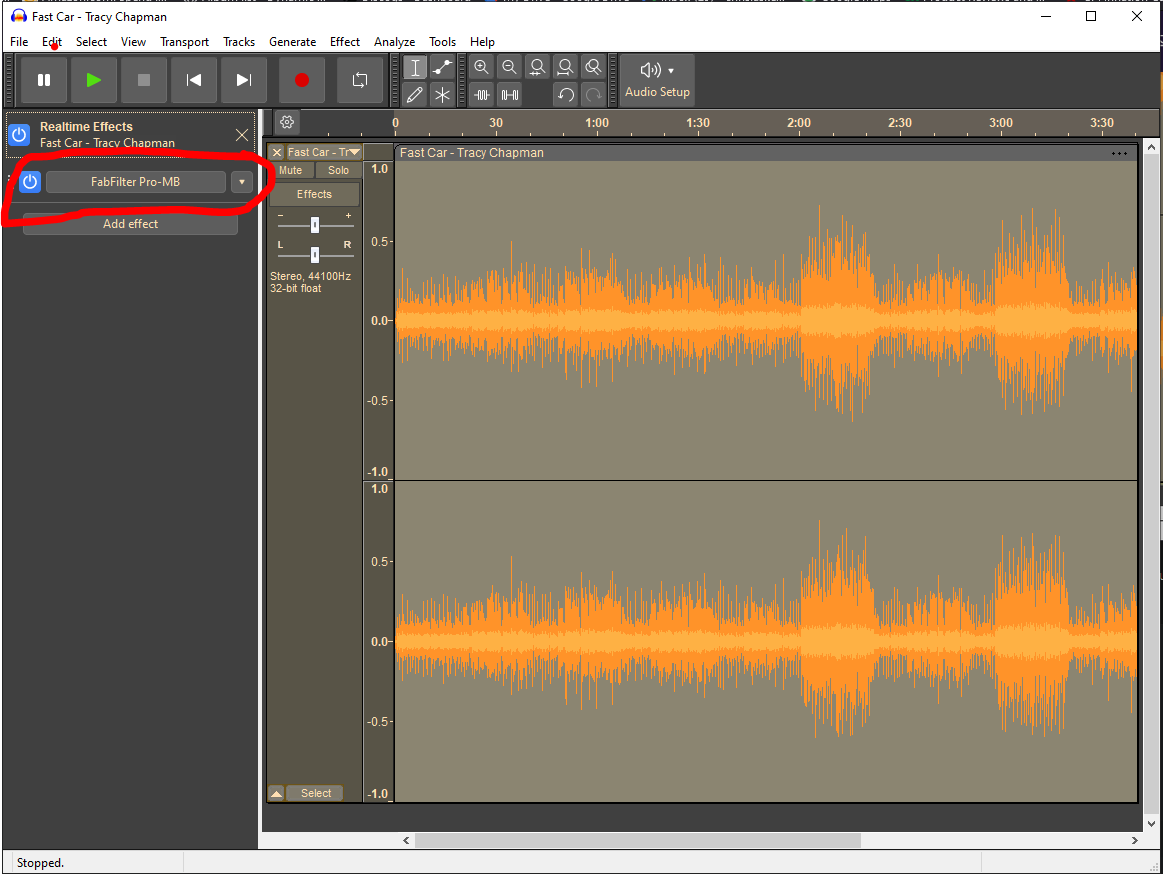Viewport: 1163px width, 874px height.
Task: Undo the last action
Action: click(x=565, y=95)
